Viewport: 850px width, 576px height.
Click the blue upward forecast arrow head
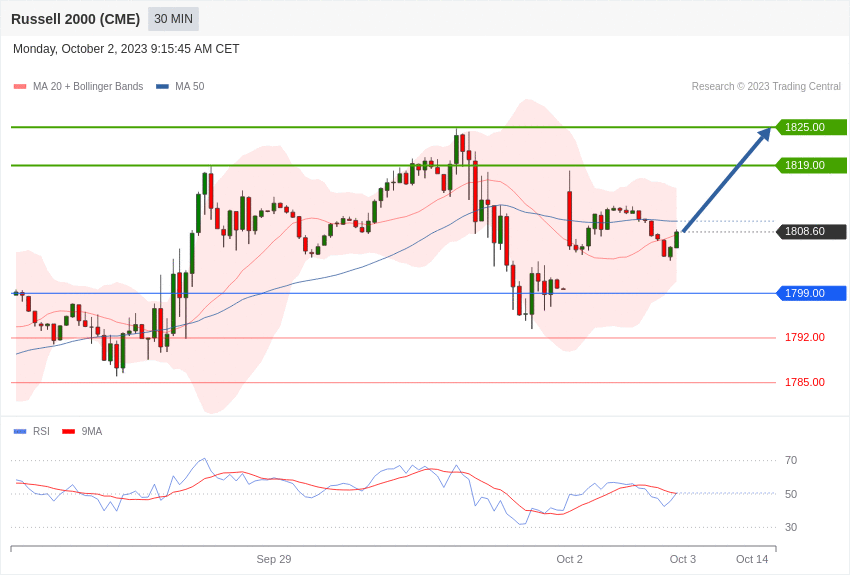[x=765, y=134]
